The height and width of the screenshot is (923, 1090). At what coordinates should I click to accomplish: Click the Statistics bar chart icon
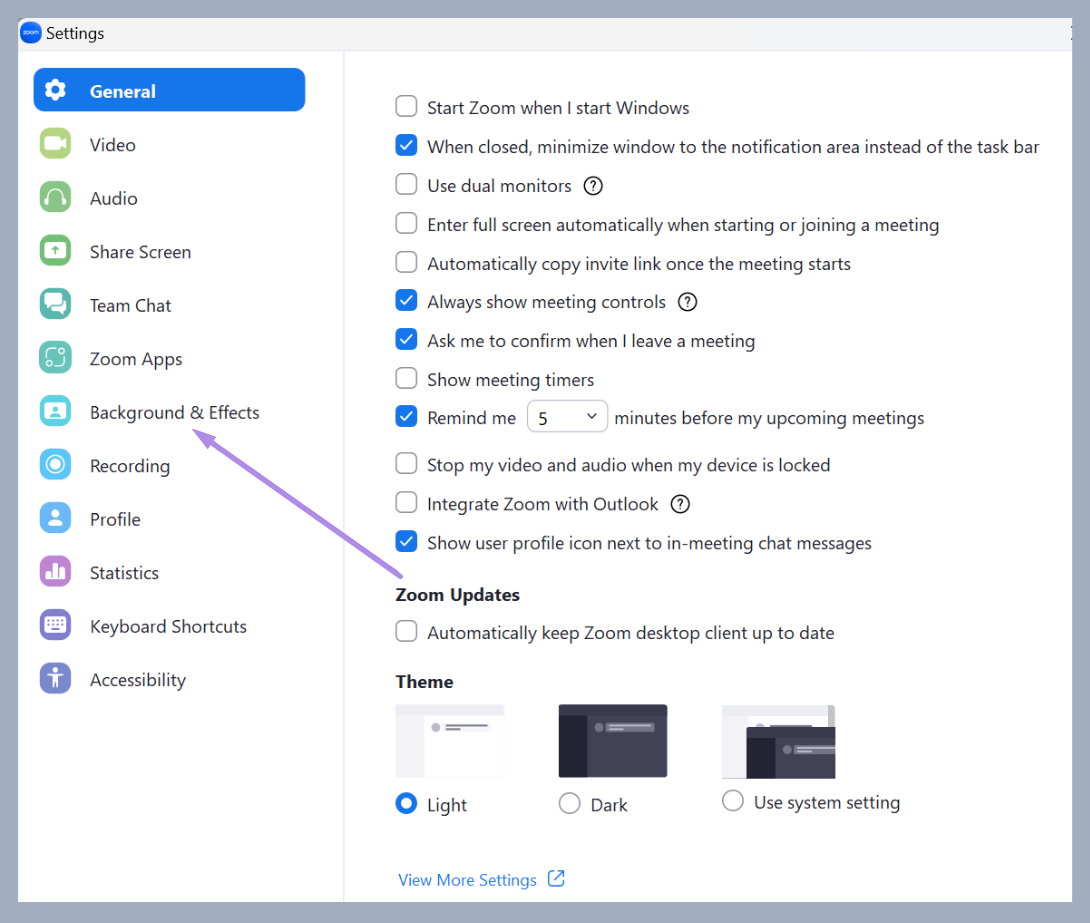pos(55,572)
